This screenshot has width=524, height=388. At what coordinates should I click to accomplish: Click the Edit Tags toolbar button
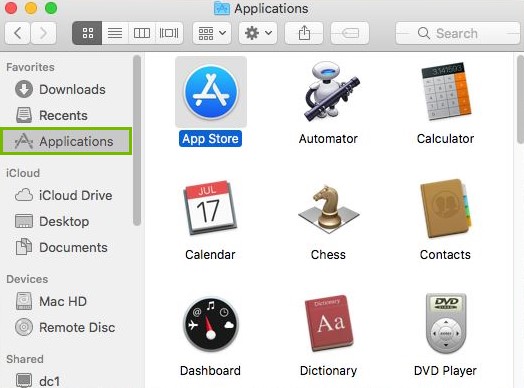[350, 33]
